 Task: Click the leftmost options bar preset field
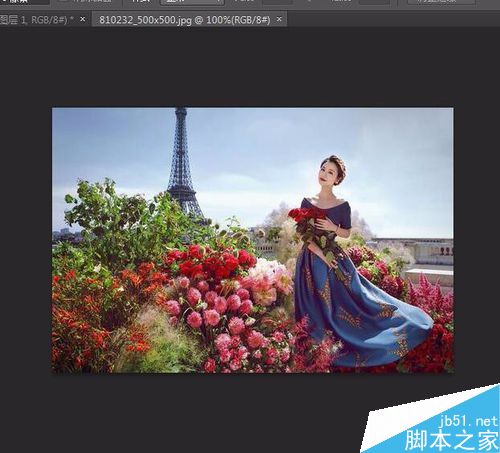click(25, 2)
